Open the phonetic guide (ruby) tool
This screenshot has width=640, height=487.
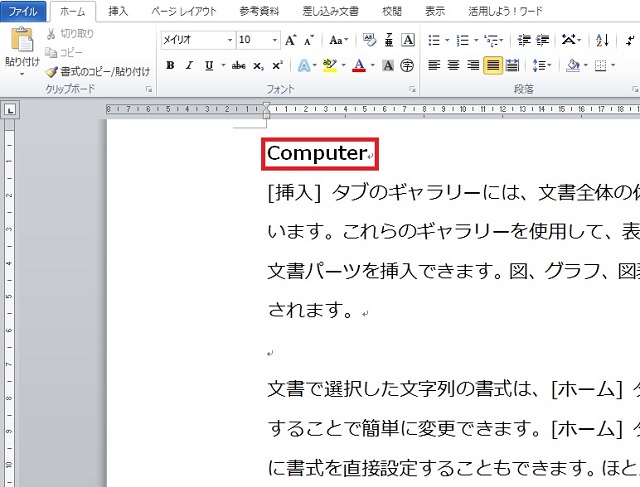pyautogui.click(x=389, y=40)
